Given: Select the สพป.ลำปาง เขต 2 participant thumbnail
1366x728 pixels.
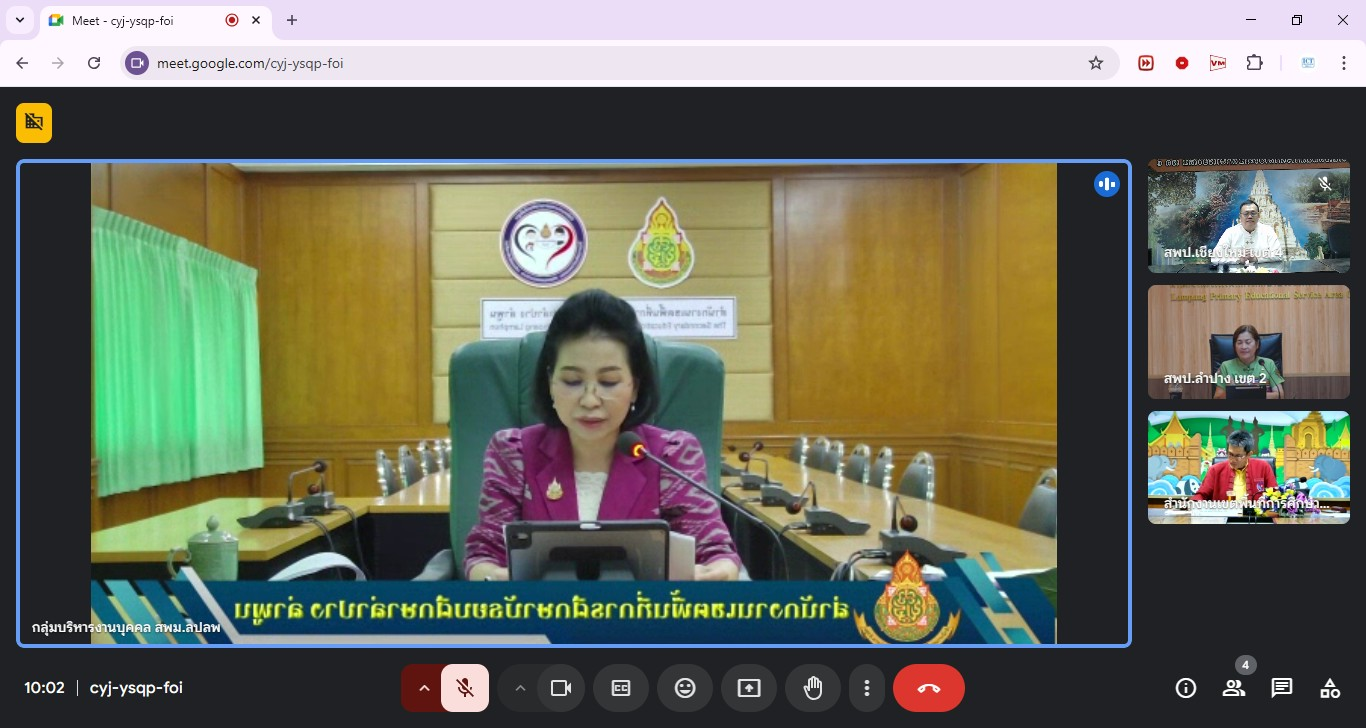Looking at the screenshot, I should [1248, 342].
